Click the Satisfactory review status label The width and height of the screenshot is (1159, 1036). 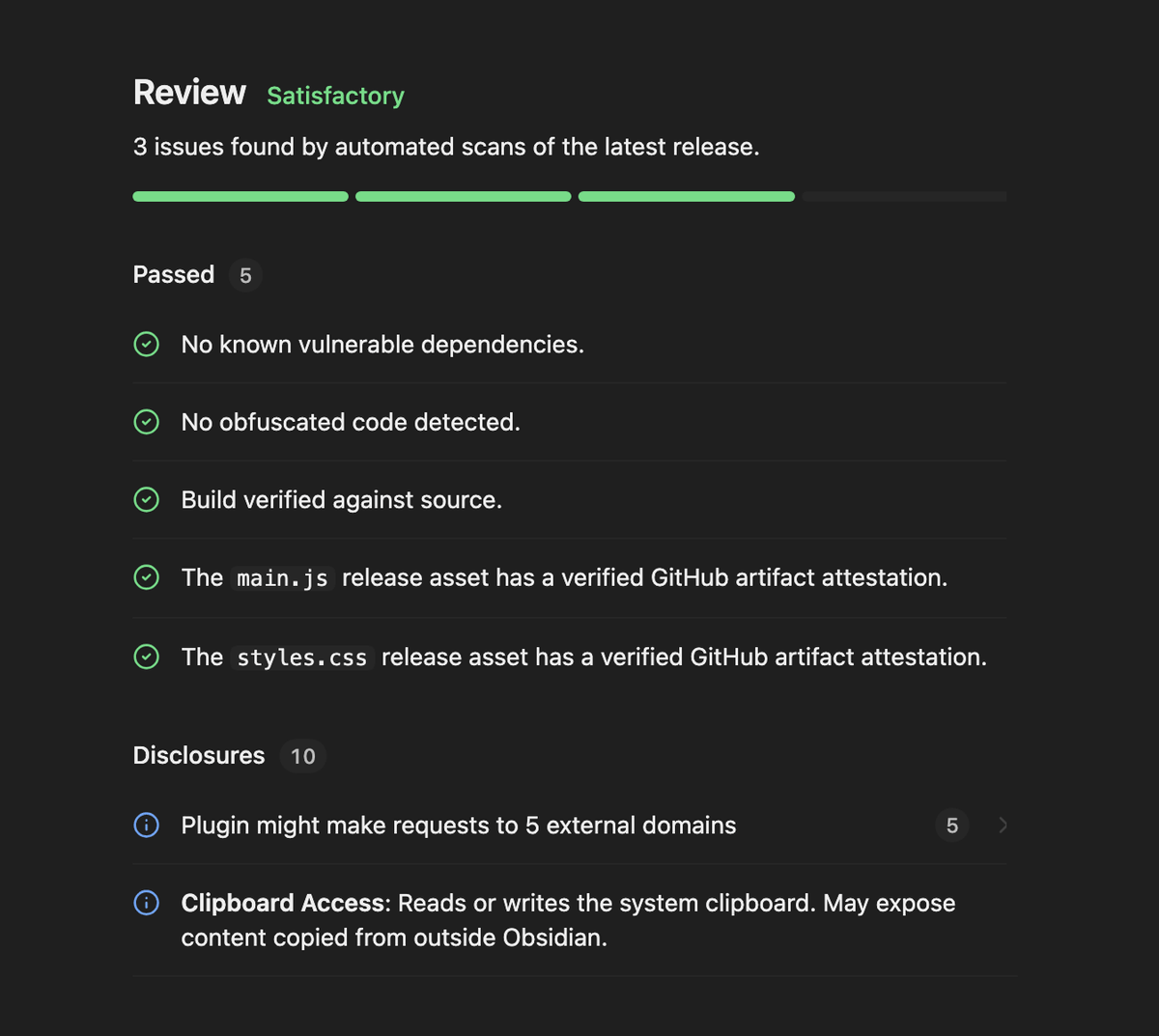tap(335, 96)
